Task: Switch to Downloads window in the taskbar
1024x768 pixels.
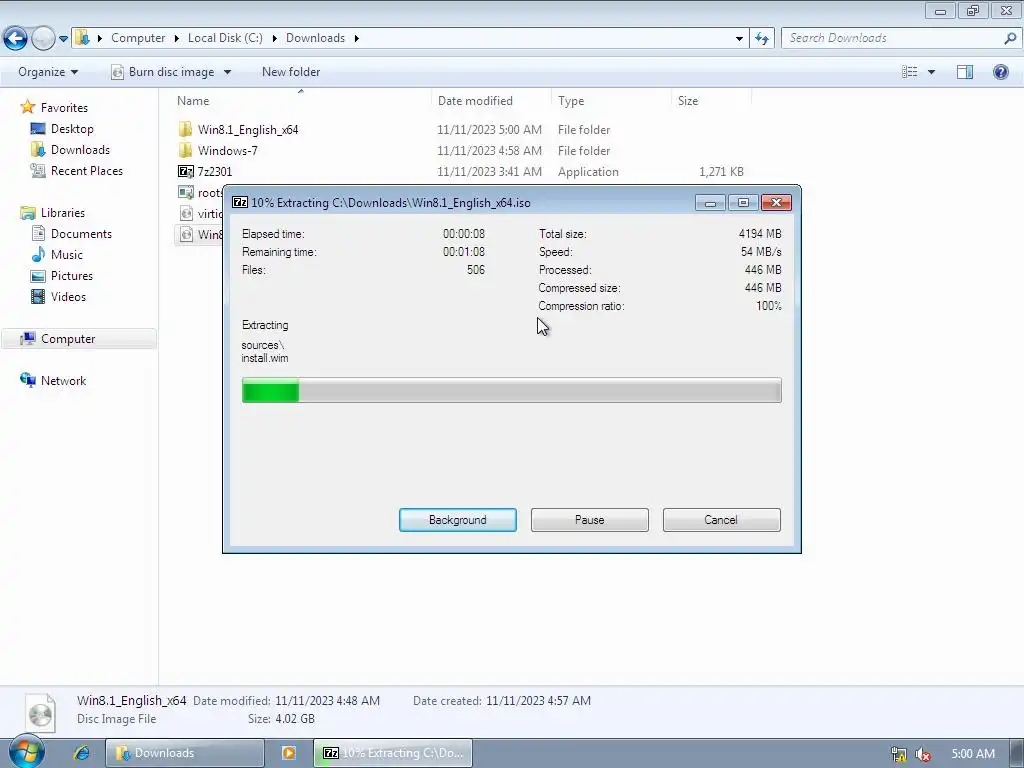Action: pos(185,753)
